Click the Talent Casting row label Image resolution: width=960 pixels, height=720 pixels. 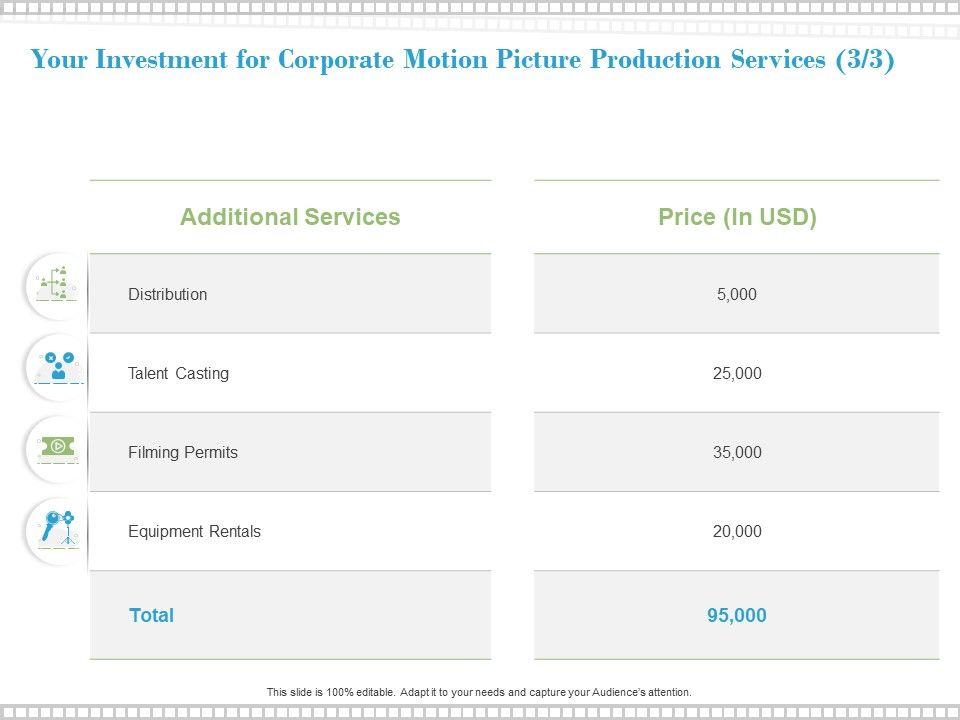click(179, 373)
